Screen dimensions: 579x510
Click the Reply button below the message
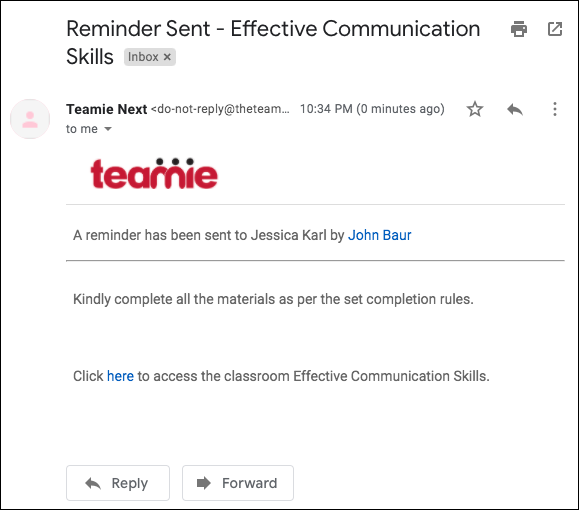pos(118,483)
